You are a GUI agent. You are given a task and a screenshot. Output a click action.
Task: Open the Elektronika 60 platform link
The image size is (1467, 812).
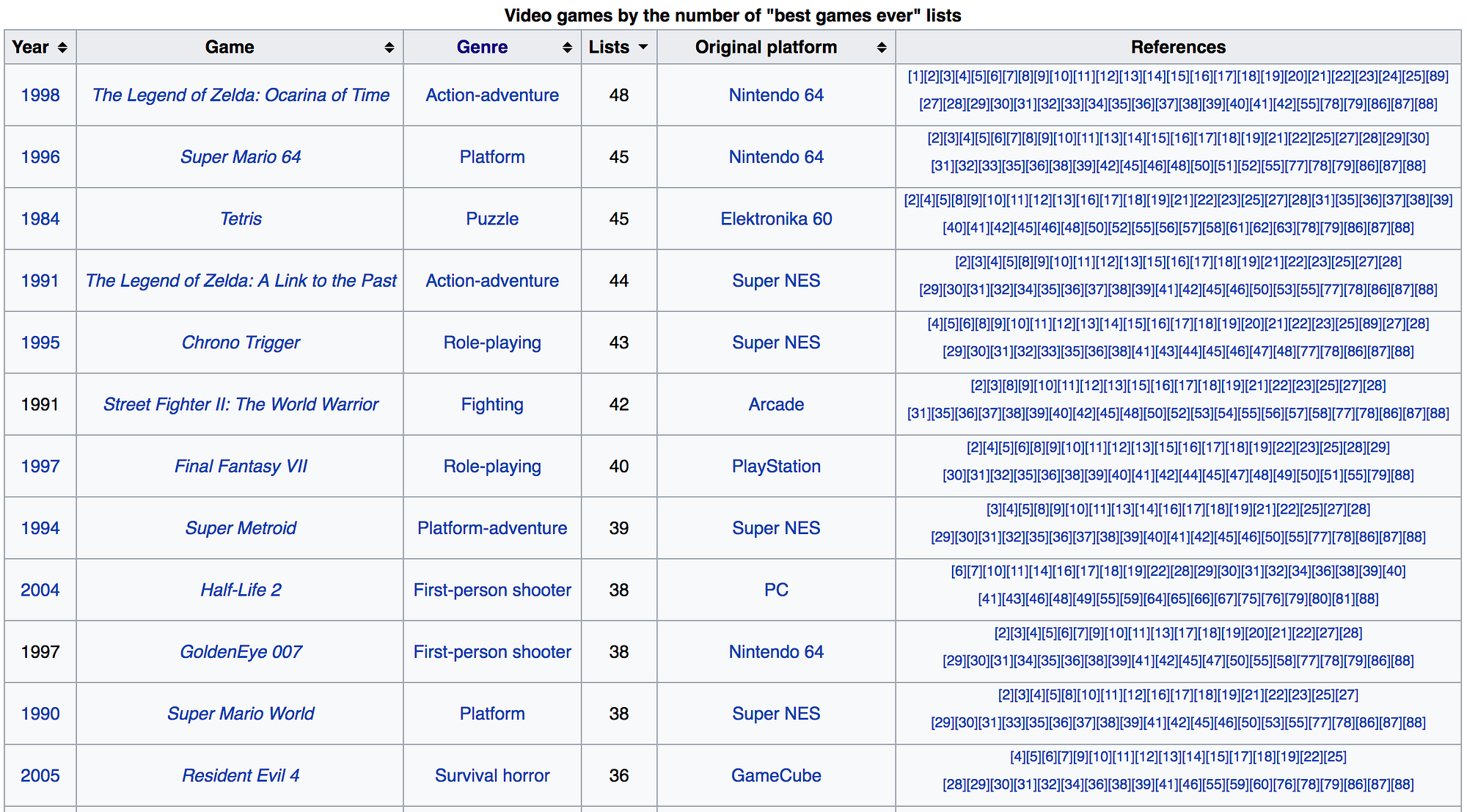tap(776, 219)
